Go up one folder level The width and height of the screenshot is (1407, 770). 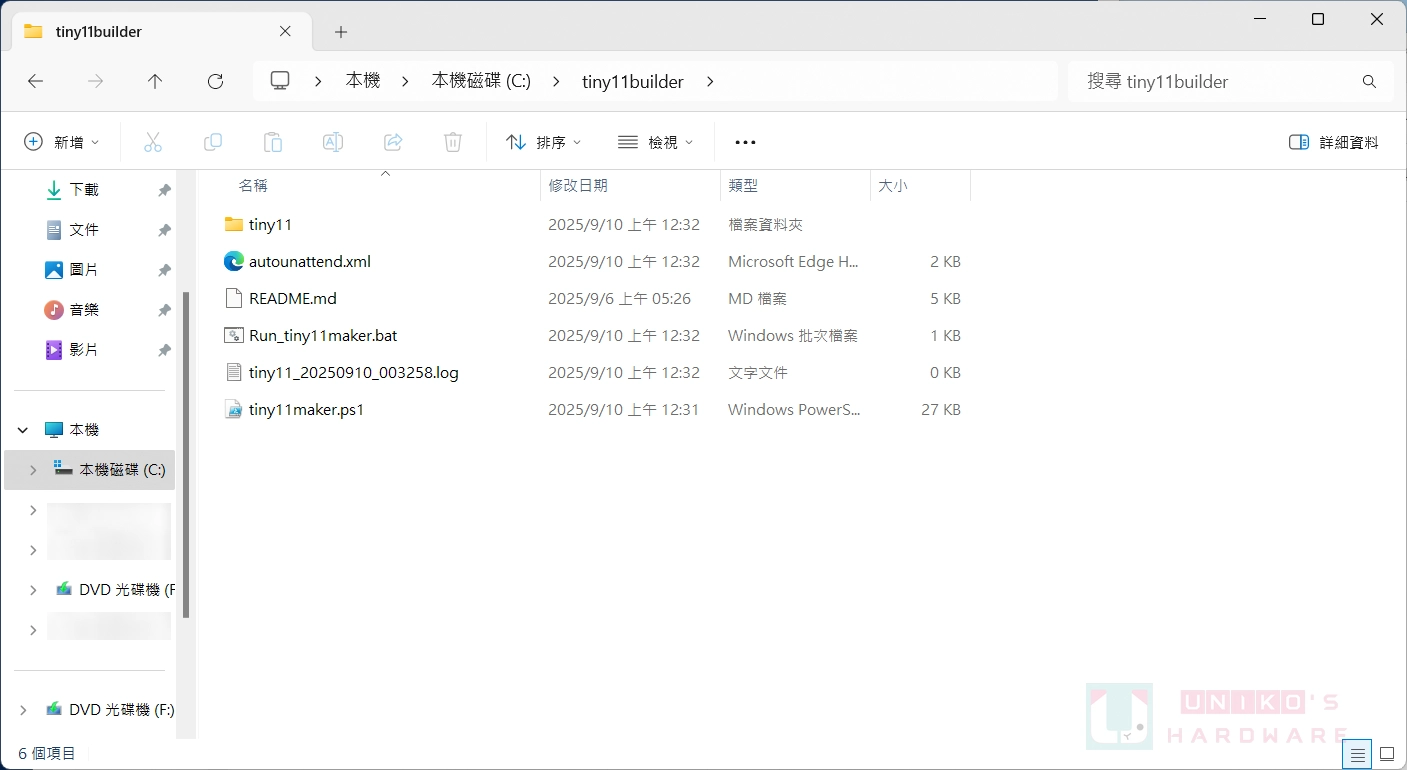coord(155,82)
